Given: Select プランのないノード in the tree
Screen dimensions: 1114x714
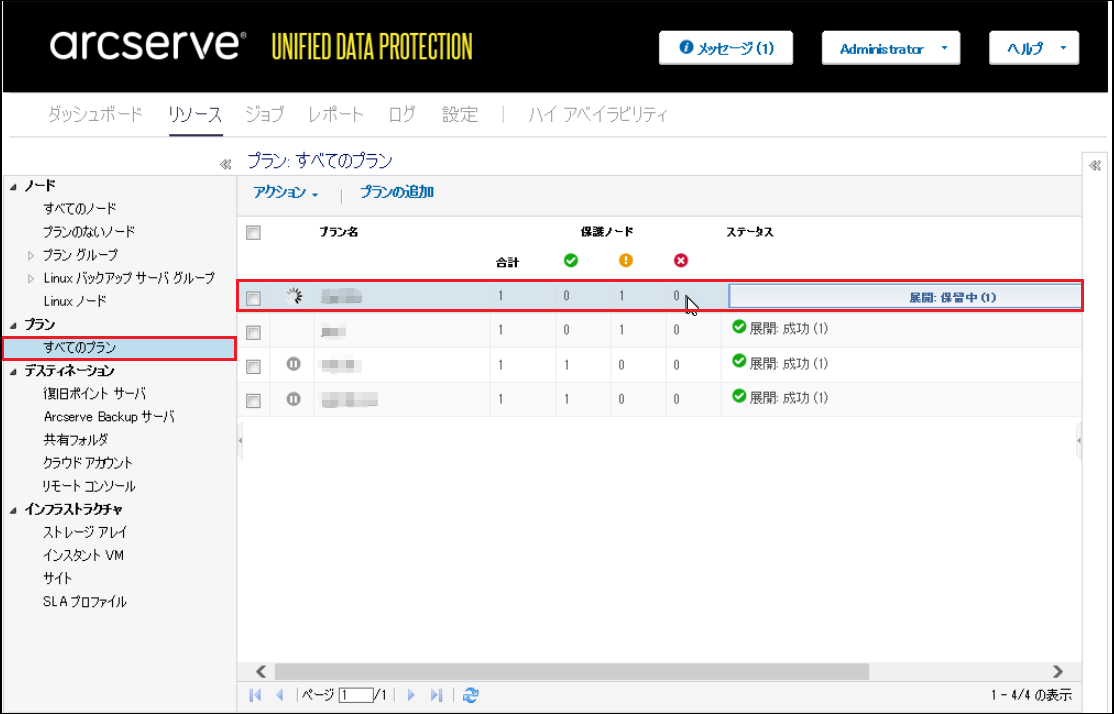Looking at the screenshot, I should point(89,232).
